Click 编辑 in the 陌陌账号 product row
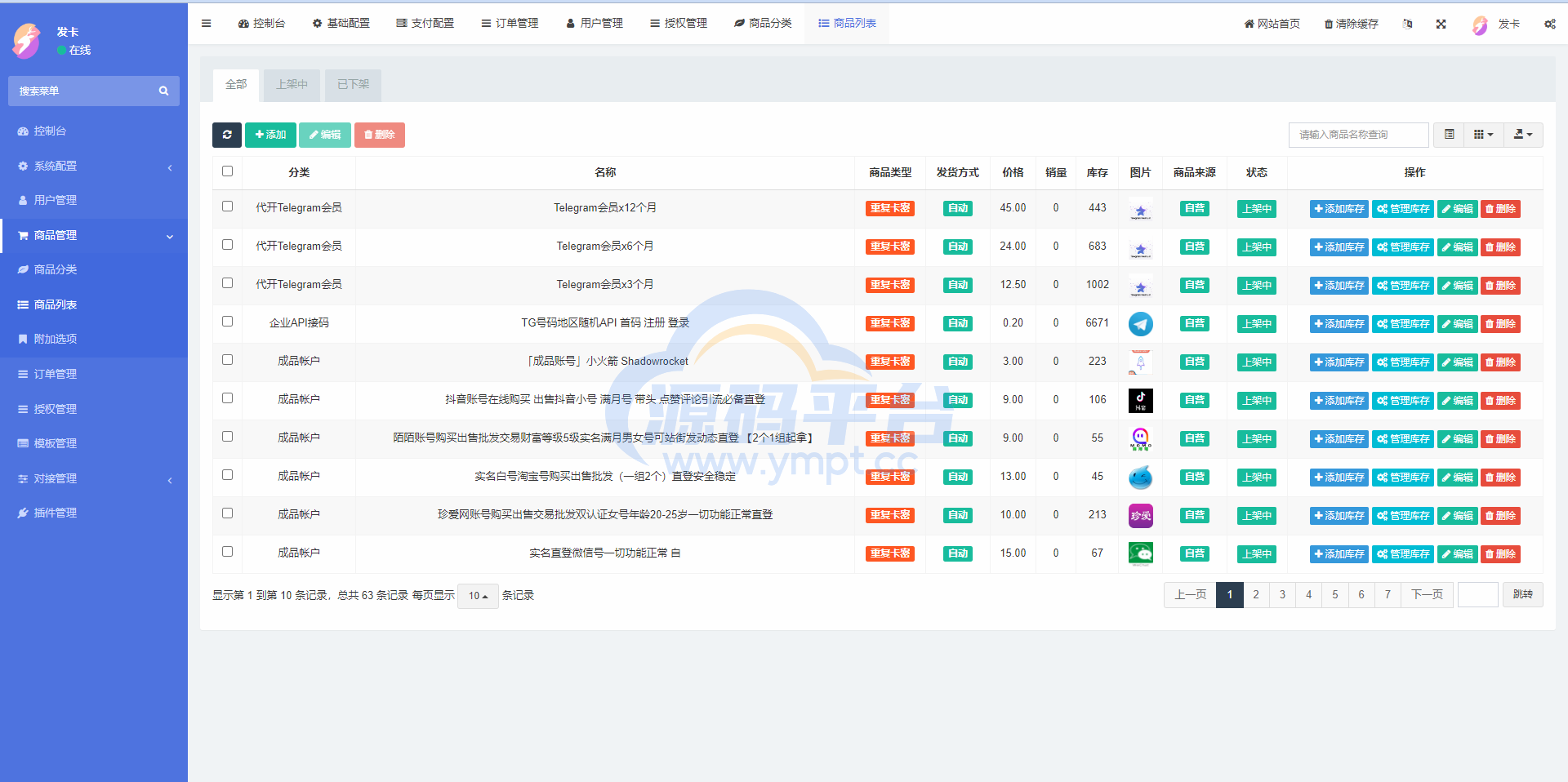 point(1458,439)
